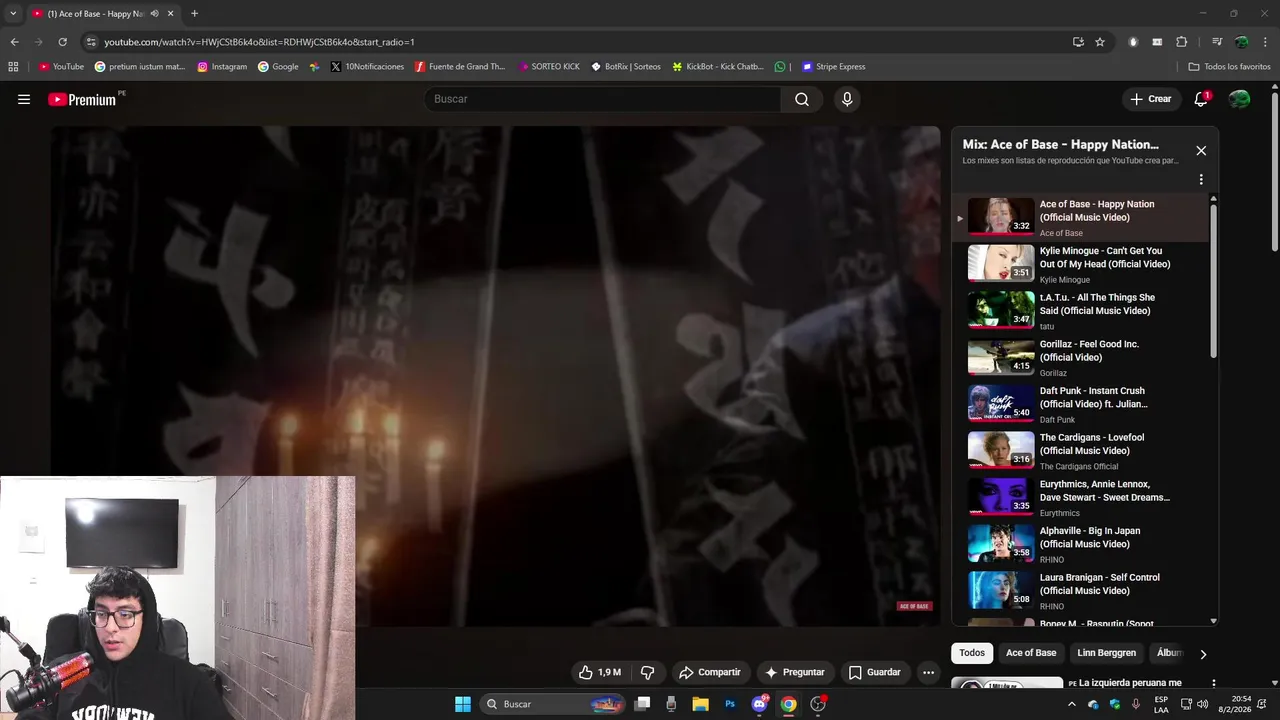Show hidden system tray icons
The height and width of the screenshot is (720, 1280).
click(1072, 704)
